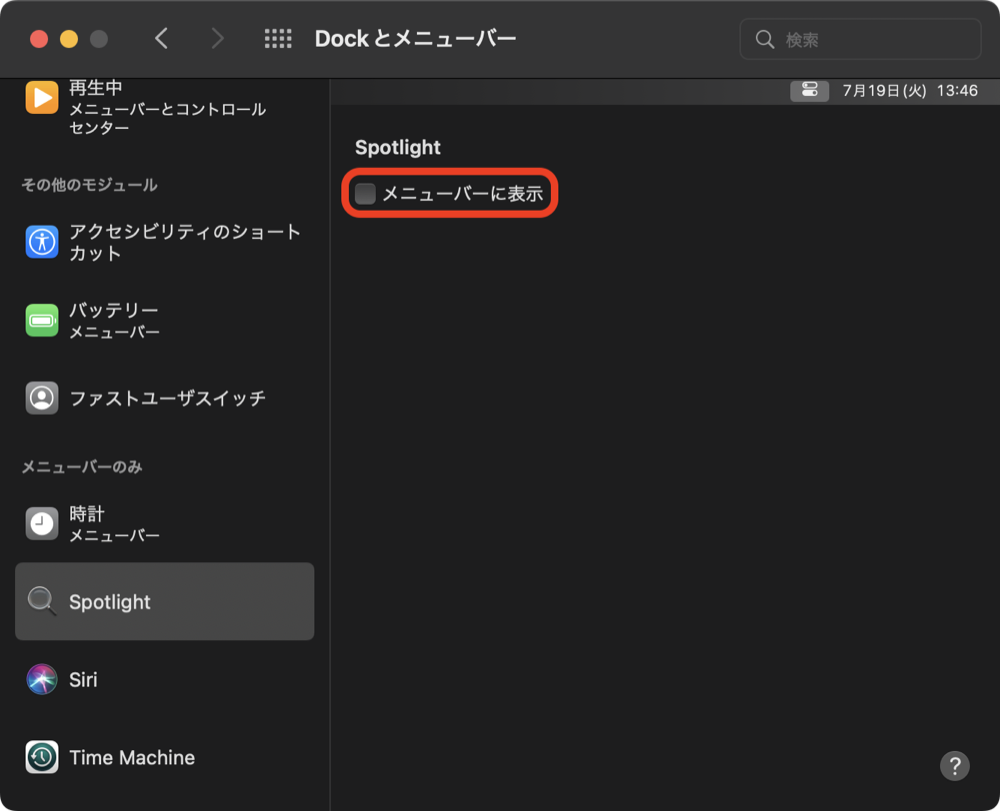
Task: Focus the 検索 search field
Action: [860, 40]
